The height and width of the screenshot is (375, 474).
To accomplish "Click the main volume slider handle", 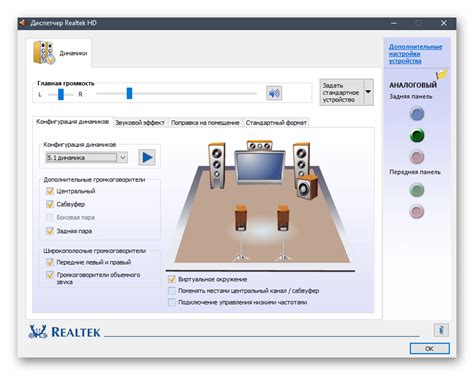I will 129,93.
